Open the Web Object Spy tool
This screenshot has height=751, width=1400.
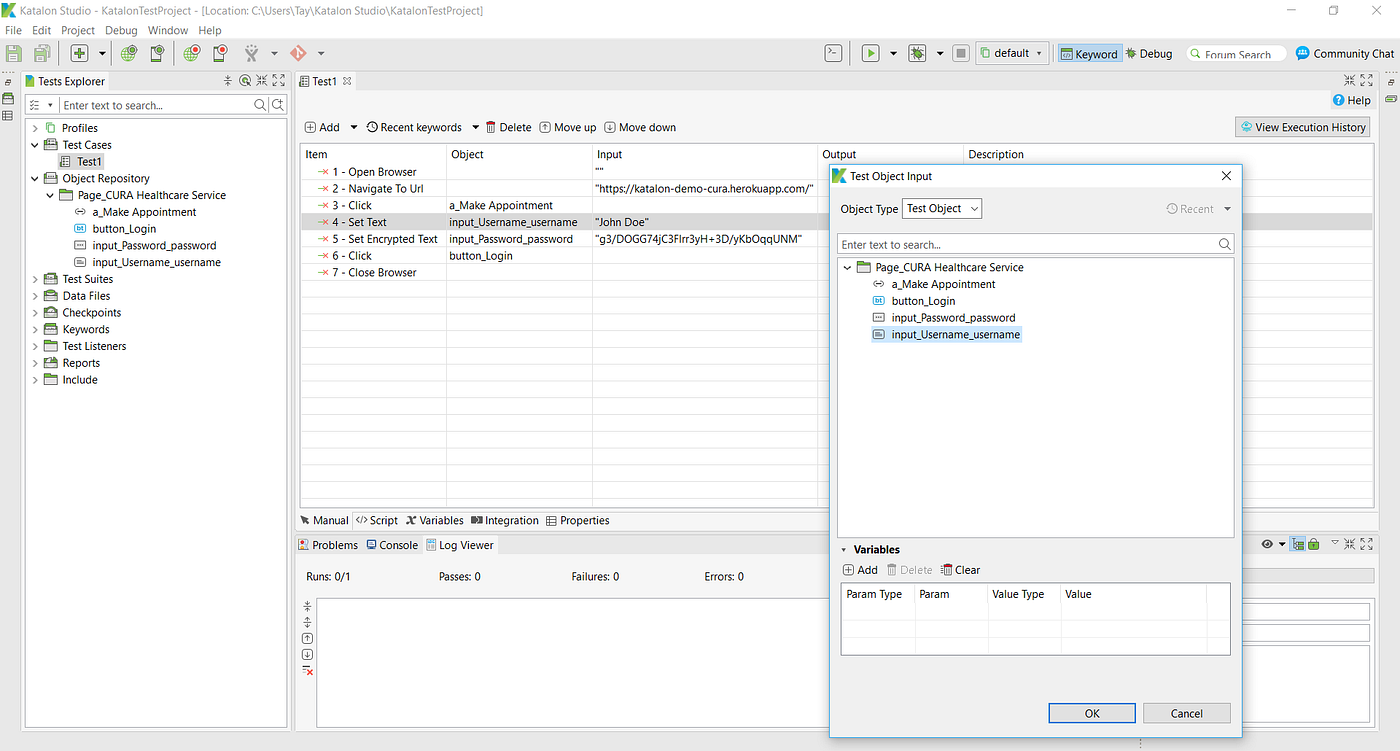pos(128,53)
